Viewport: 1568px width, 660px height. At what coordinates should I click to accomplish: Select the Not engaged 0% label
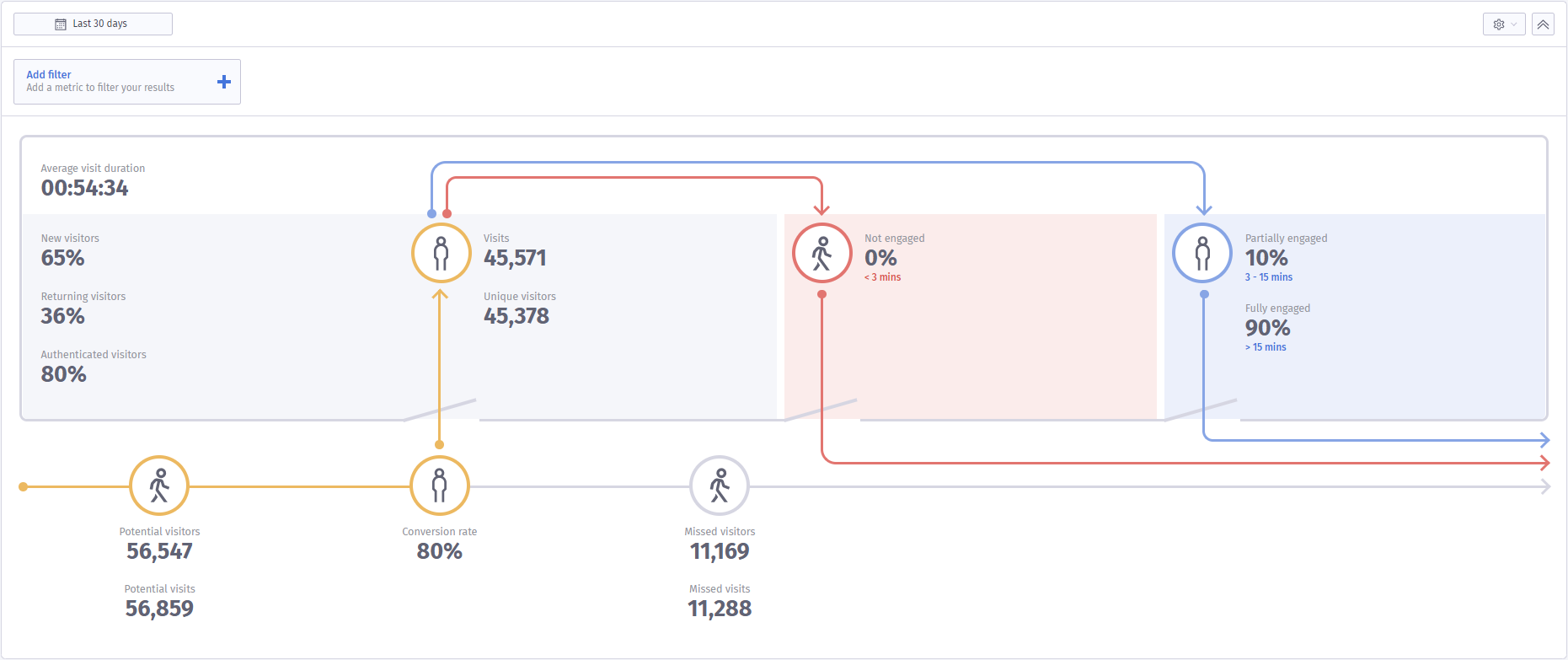coord(879,258)
